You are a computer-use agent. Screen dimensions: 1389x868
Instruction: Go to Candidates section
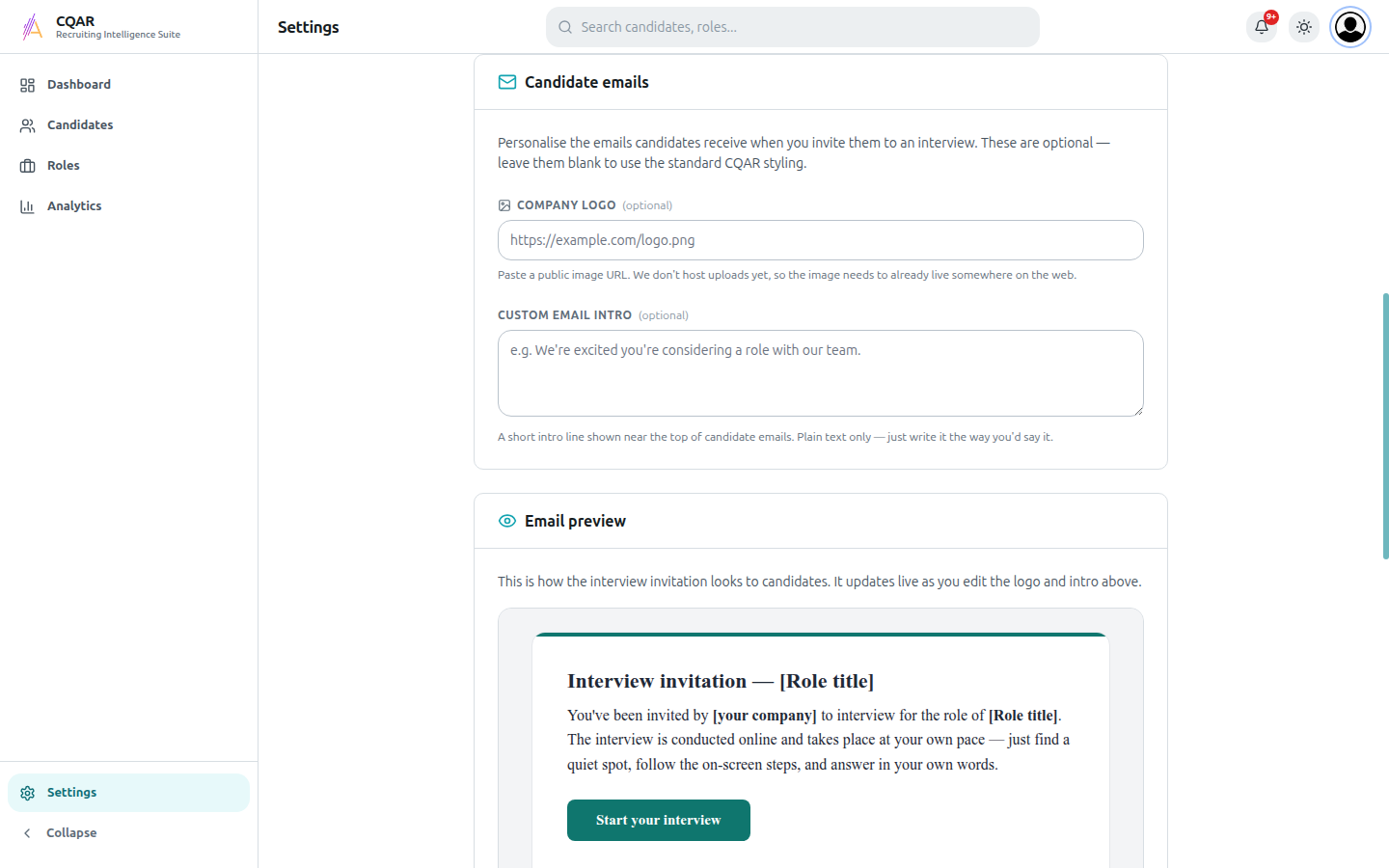point(128,125)
